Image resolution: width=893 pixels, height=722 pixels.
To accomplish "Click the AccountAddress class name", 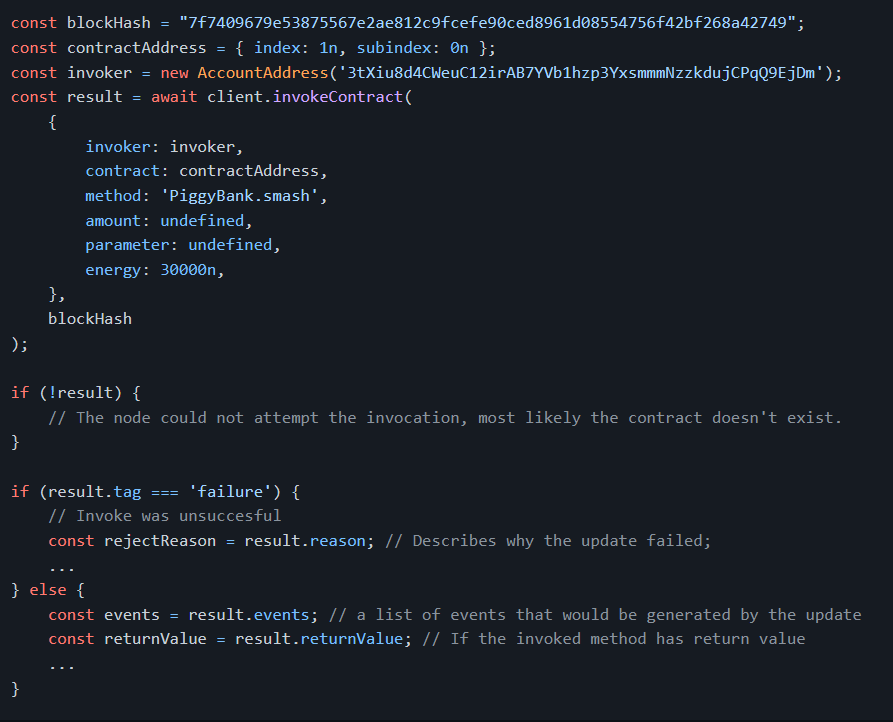I will coord(263,73).
